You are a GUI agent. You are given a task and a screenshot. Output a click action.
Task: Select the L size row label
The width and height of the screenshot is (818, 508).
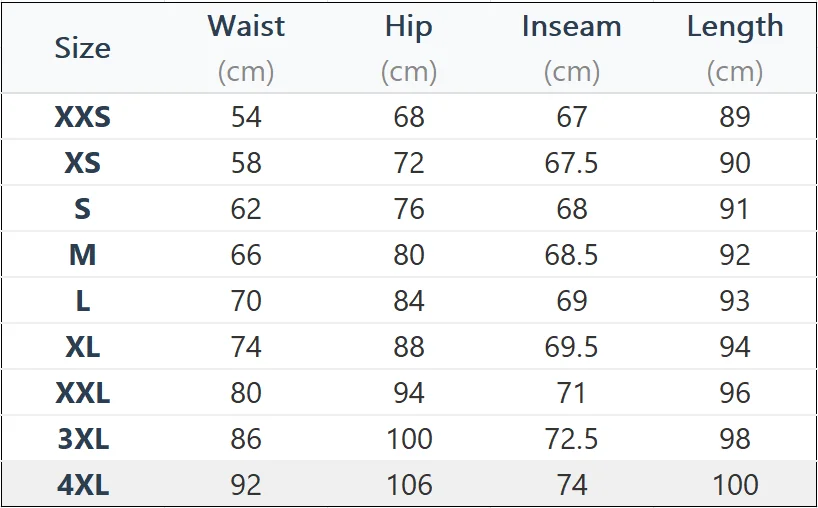pos(82,300)
